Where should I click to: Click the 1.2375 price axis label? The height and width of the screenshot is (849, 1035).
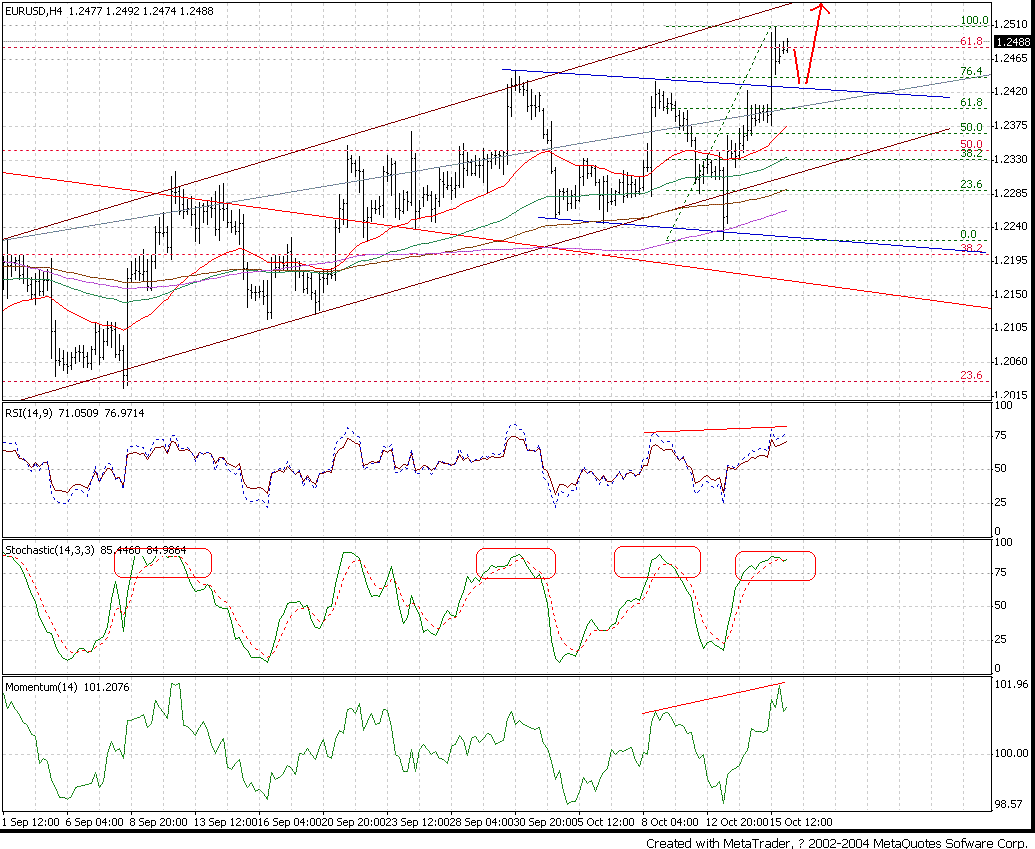coord(1013,125)
